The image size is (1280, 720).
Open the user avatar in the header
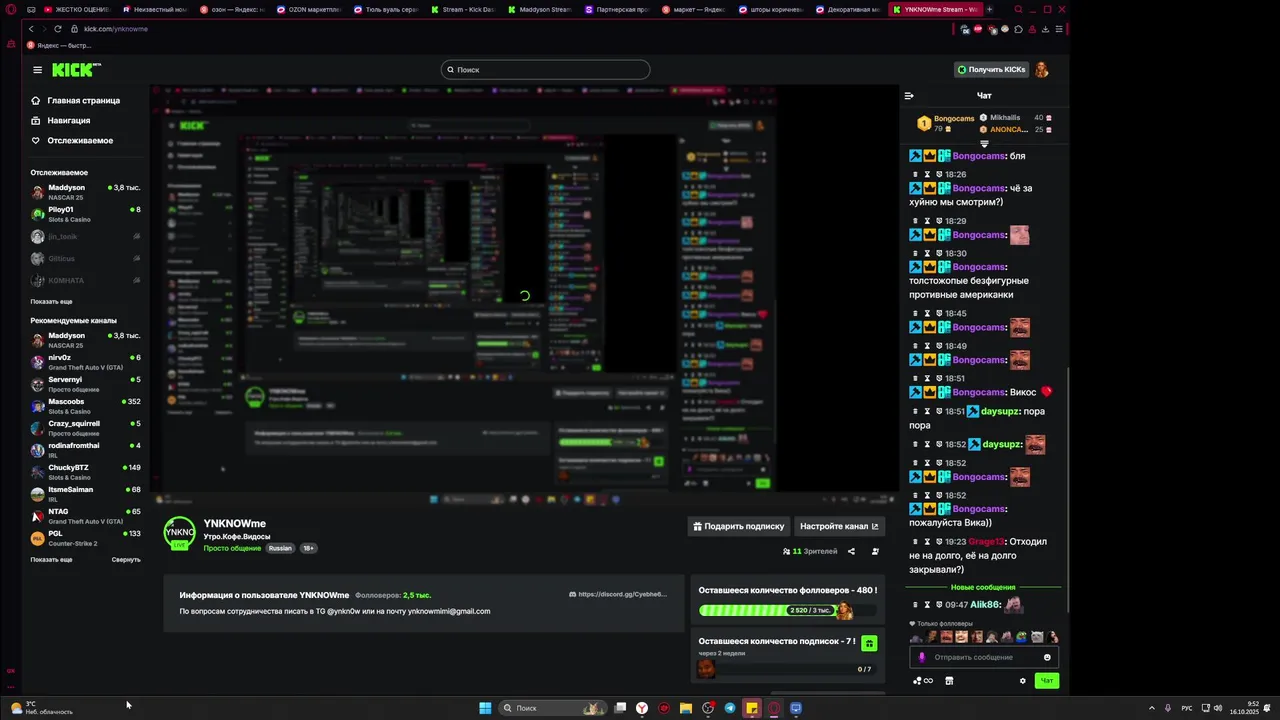click(x=1042, y=70)
